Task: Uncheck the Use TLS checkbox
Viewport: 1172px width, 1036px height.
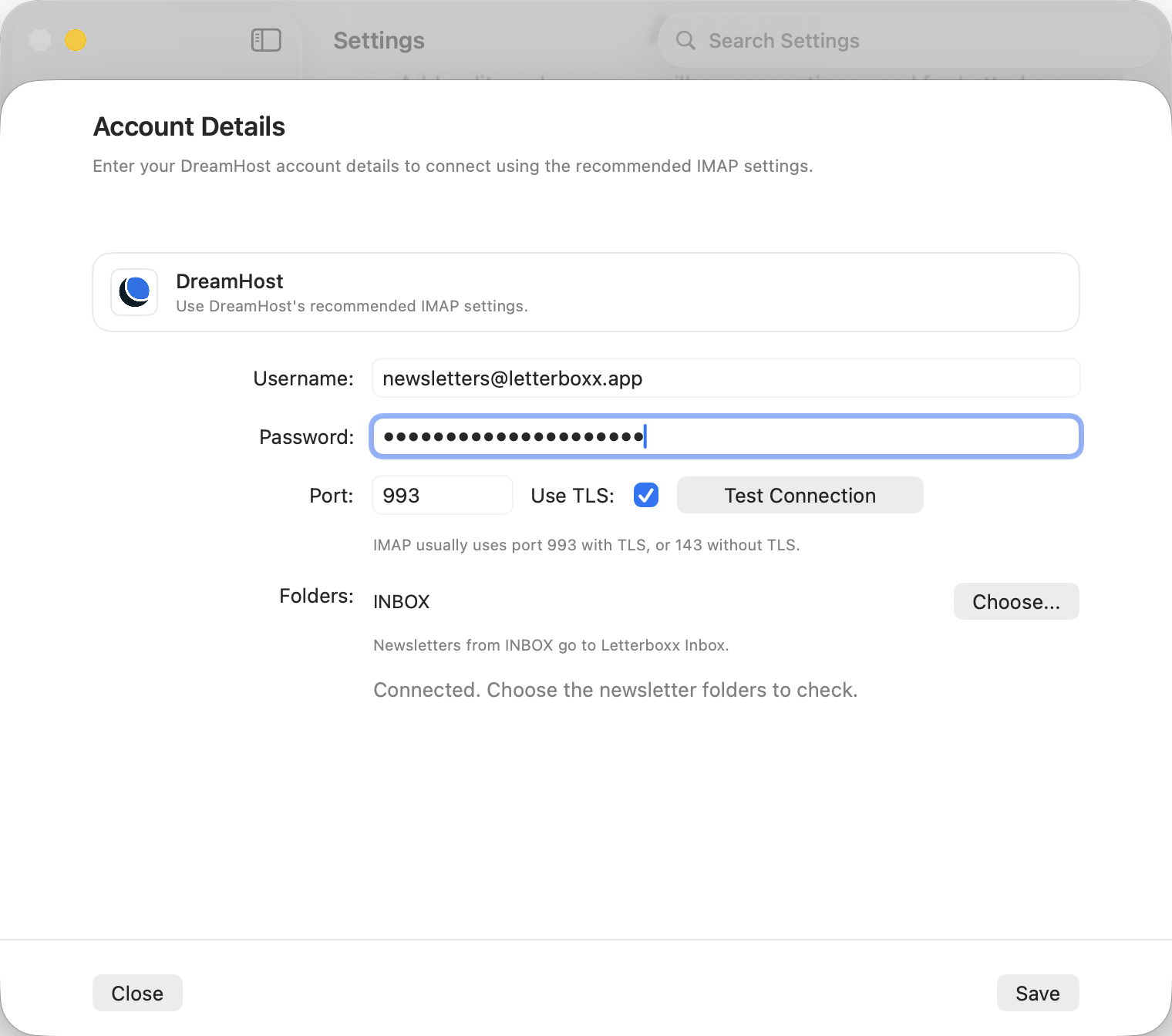Action: point(646,495)
